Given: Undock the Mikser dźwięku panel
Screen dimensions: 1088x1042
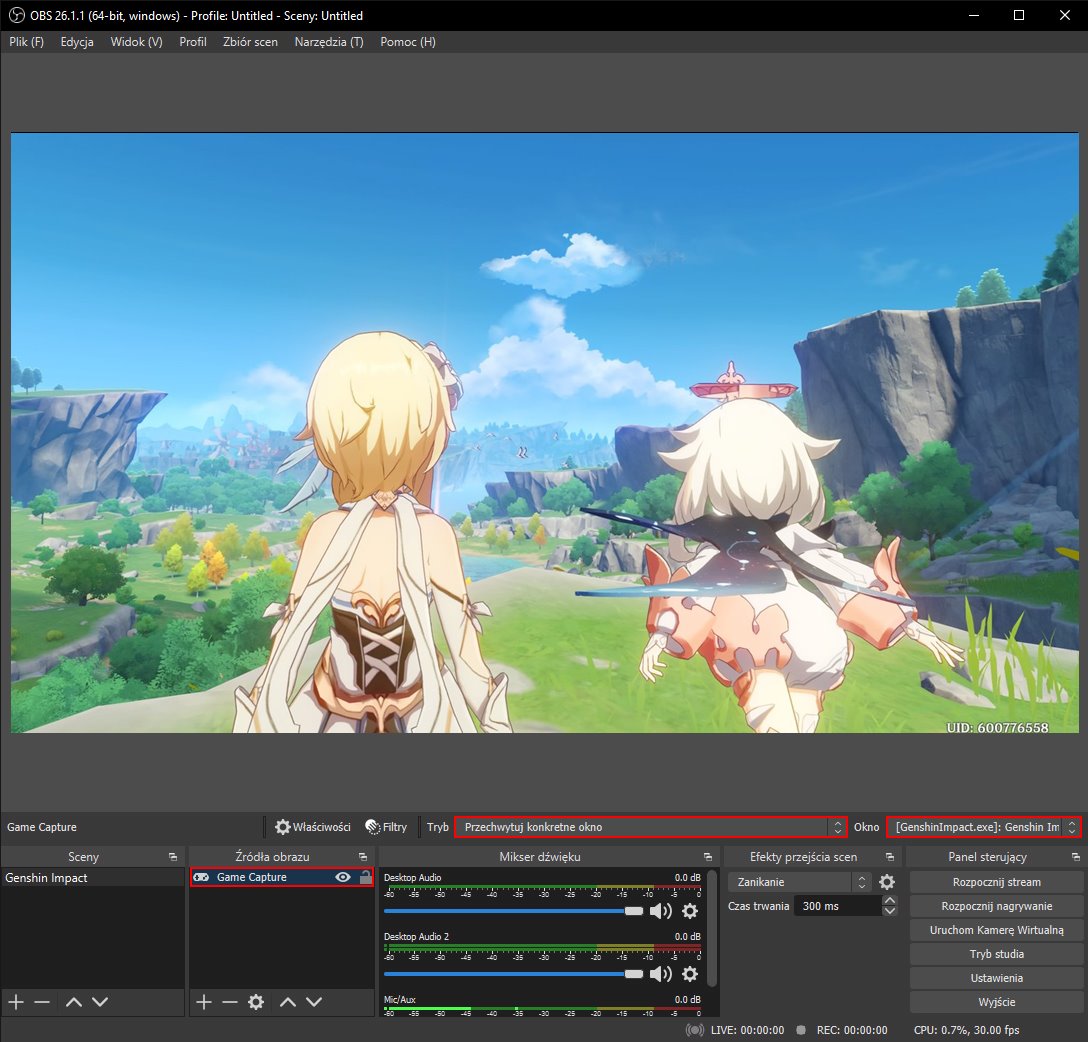Looking at the screenshot, I should pos(708,857).
